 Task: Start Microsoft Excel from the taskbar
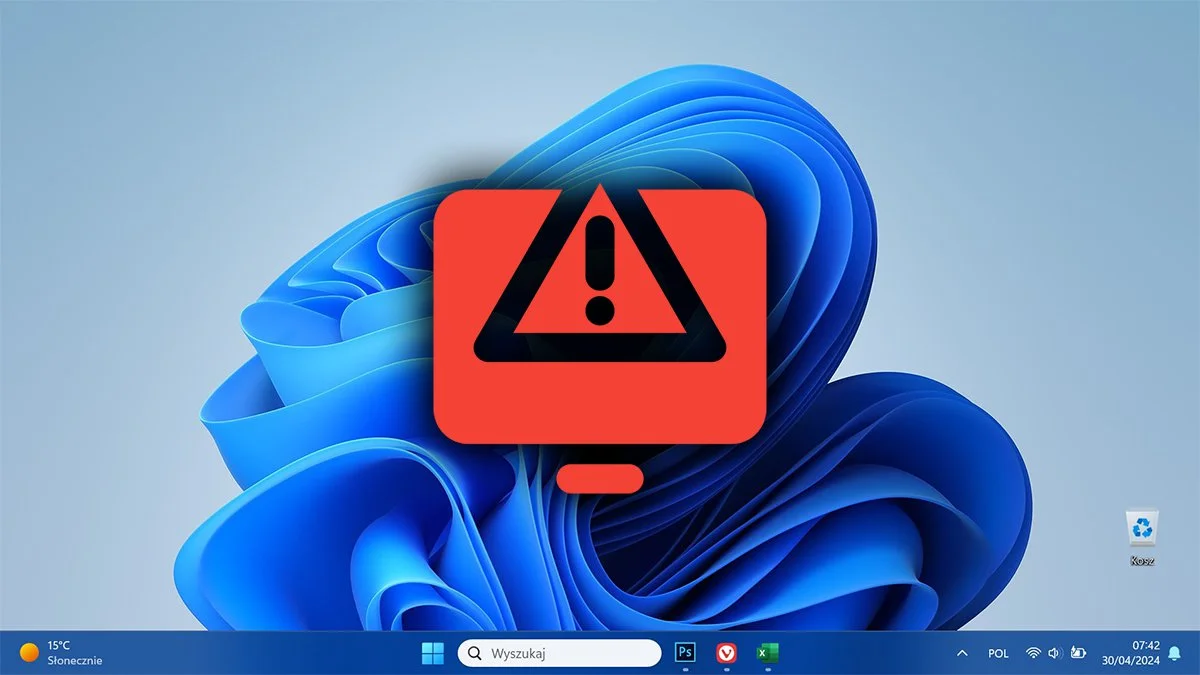[770, 652]
